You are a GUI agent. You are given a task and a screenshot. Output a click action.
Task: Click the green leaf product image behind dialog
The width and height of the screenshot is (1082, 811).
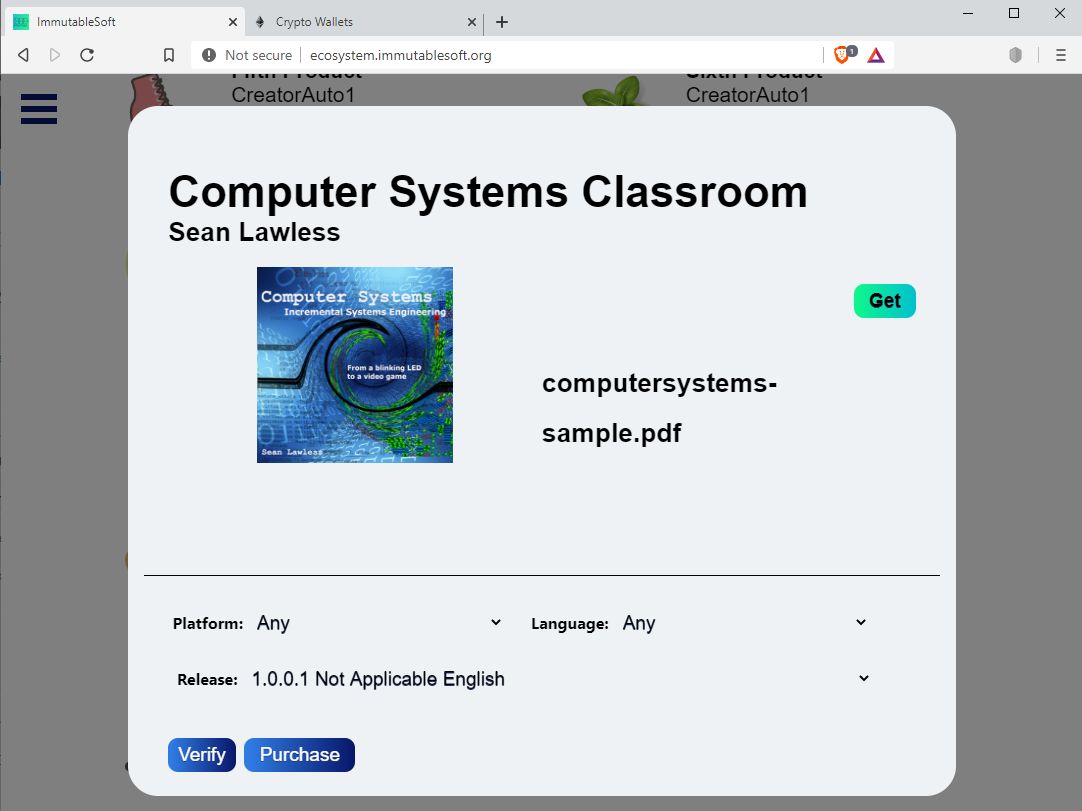coord(616,91)
